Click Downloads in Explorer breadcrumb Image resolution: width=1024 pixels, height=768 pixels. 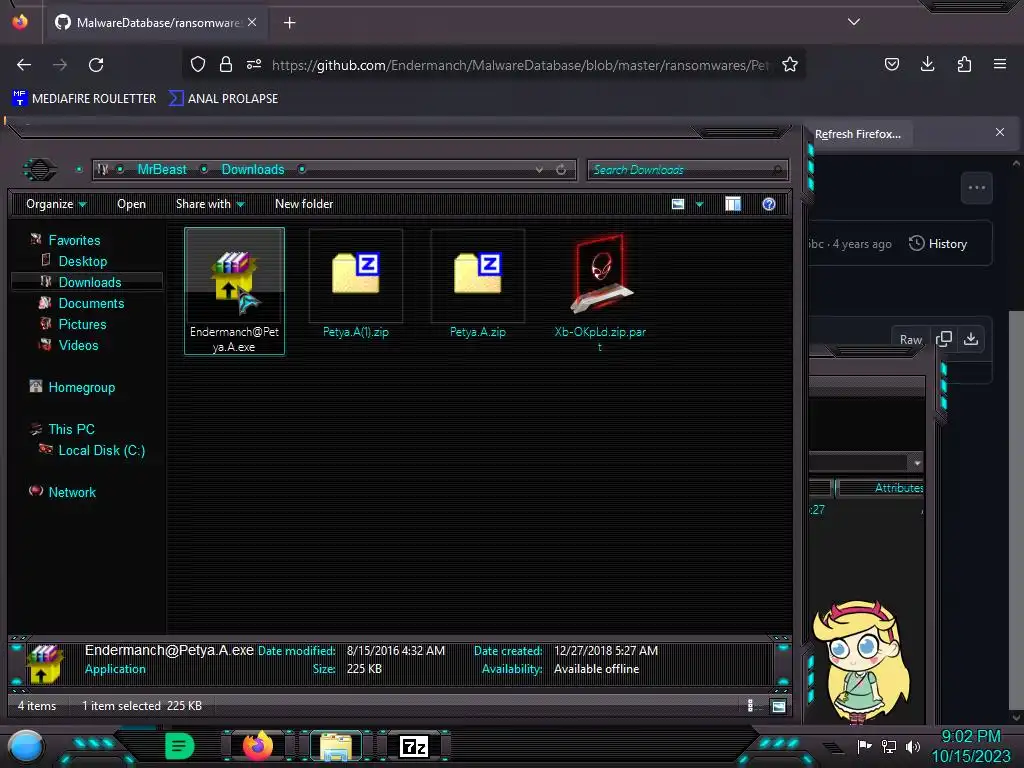click(x=253, y=170)
